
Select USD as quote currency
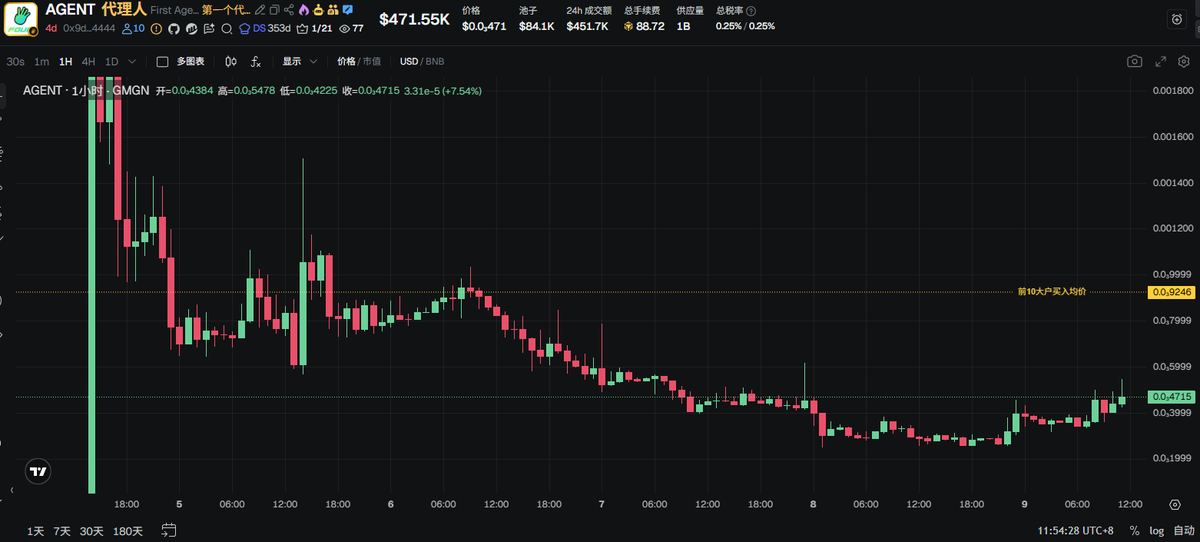pos(409,61)
